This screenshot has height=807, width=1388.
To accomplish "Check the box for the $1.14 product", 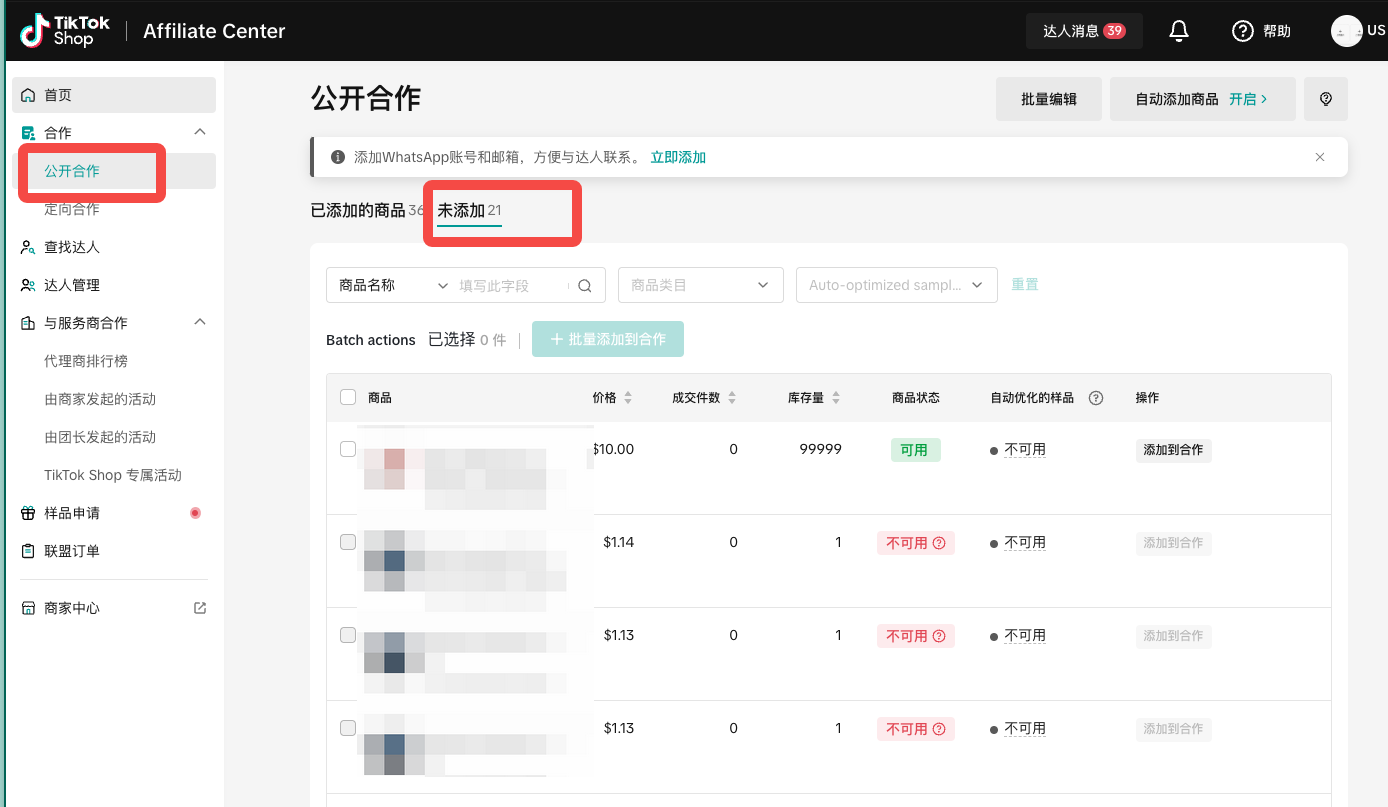I will (348, 542).
